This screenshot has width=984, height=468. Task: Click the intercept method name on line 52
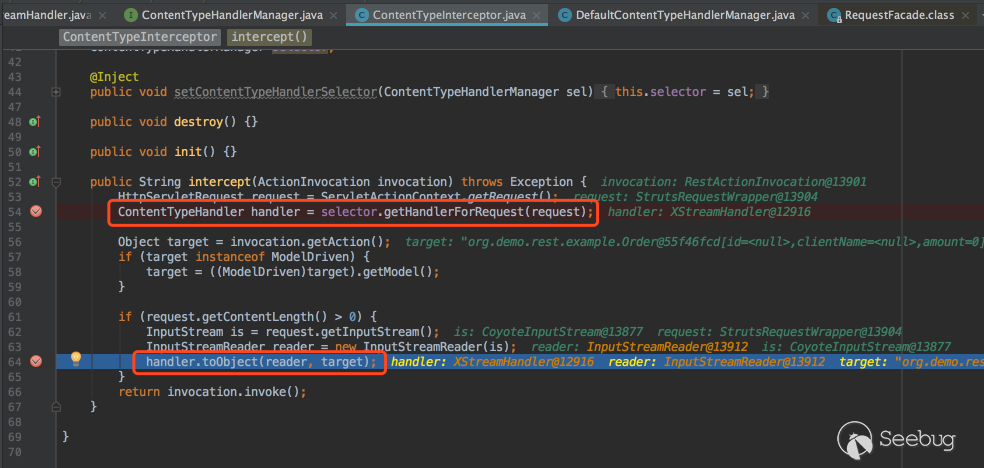[219, 182]
